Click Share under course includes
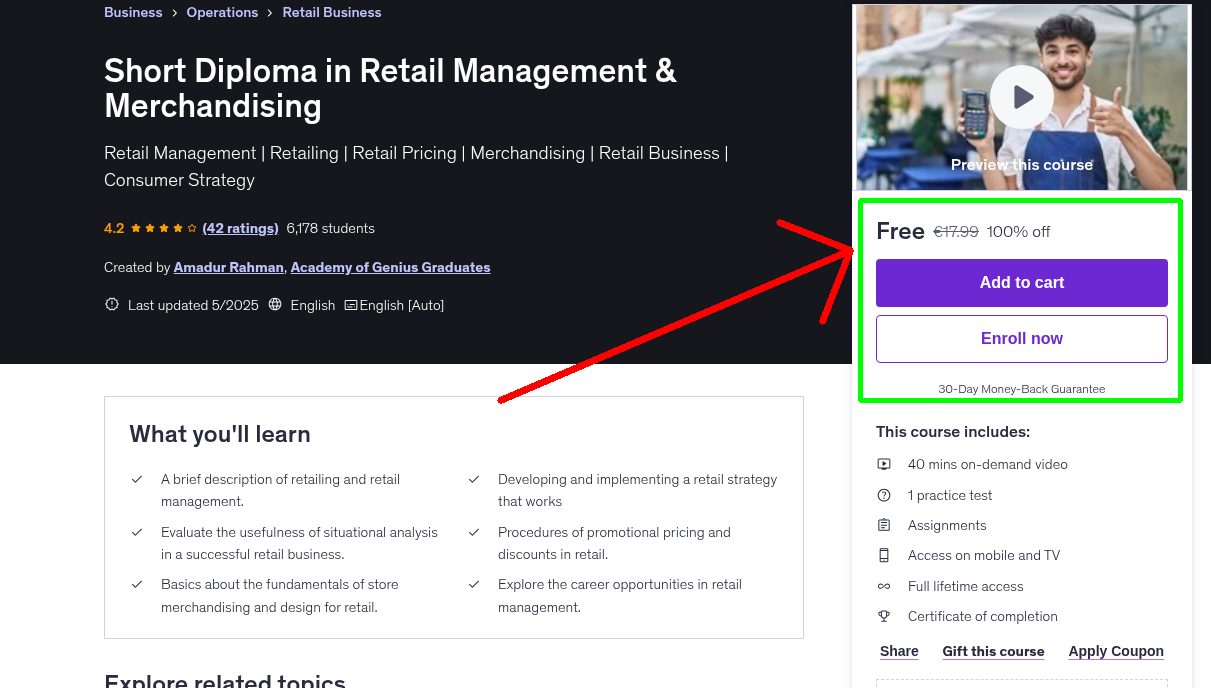The image size is (1211, 688). click(x=899, y=651)
